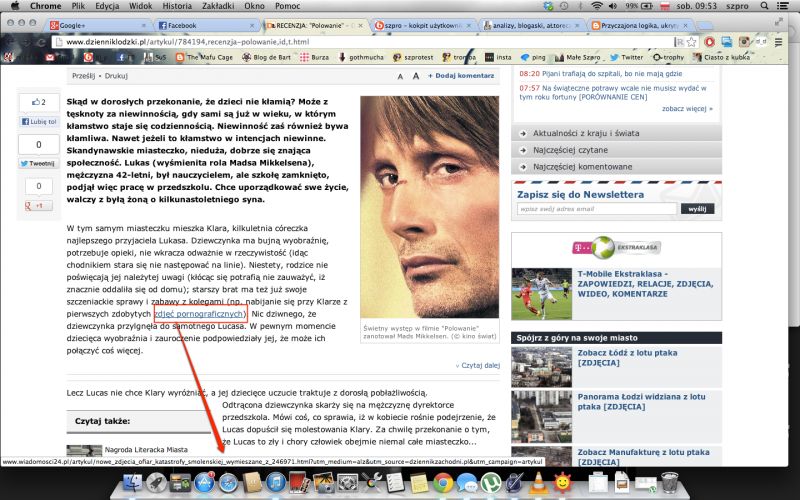Switch to the analizy, blogaski tab
Viewport: 800px width, 500px height.
pyautogui.click(x=532, y=25)
